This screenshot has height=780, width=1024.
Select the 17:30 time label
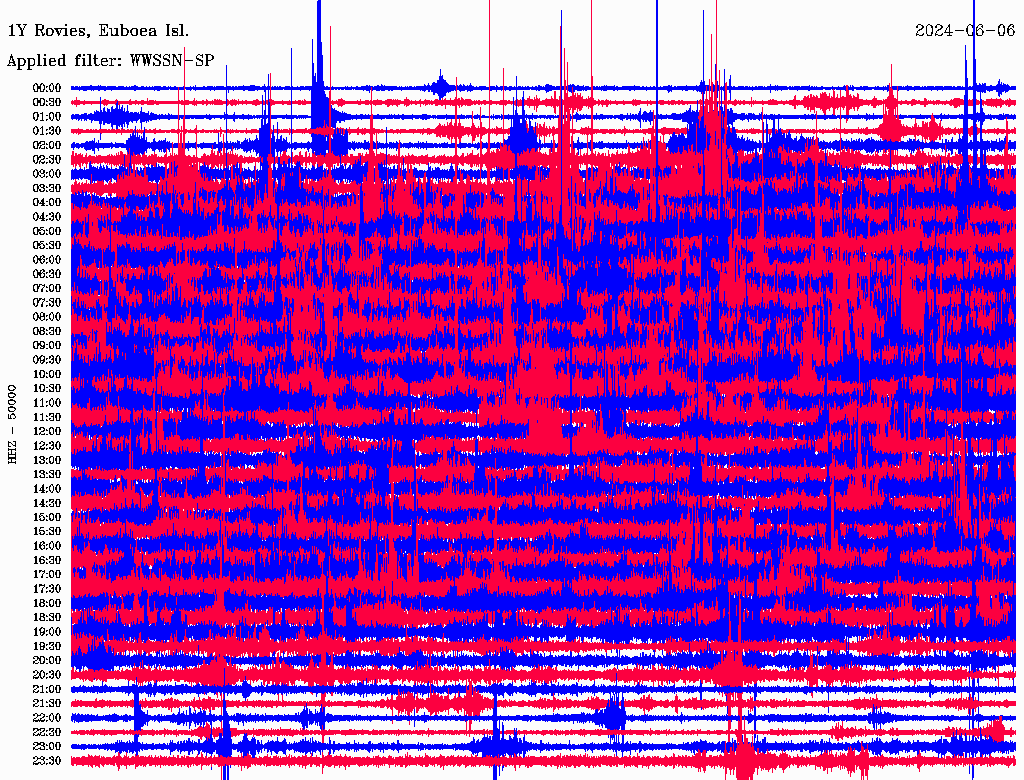pyautogui.click(x=47, y=589)
